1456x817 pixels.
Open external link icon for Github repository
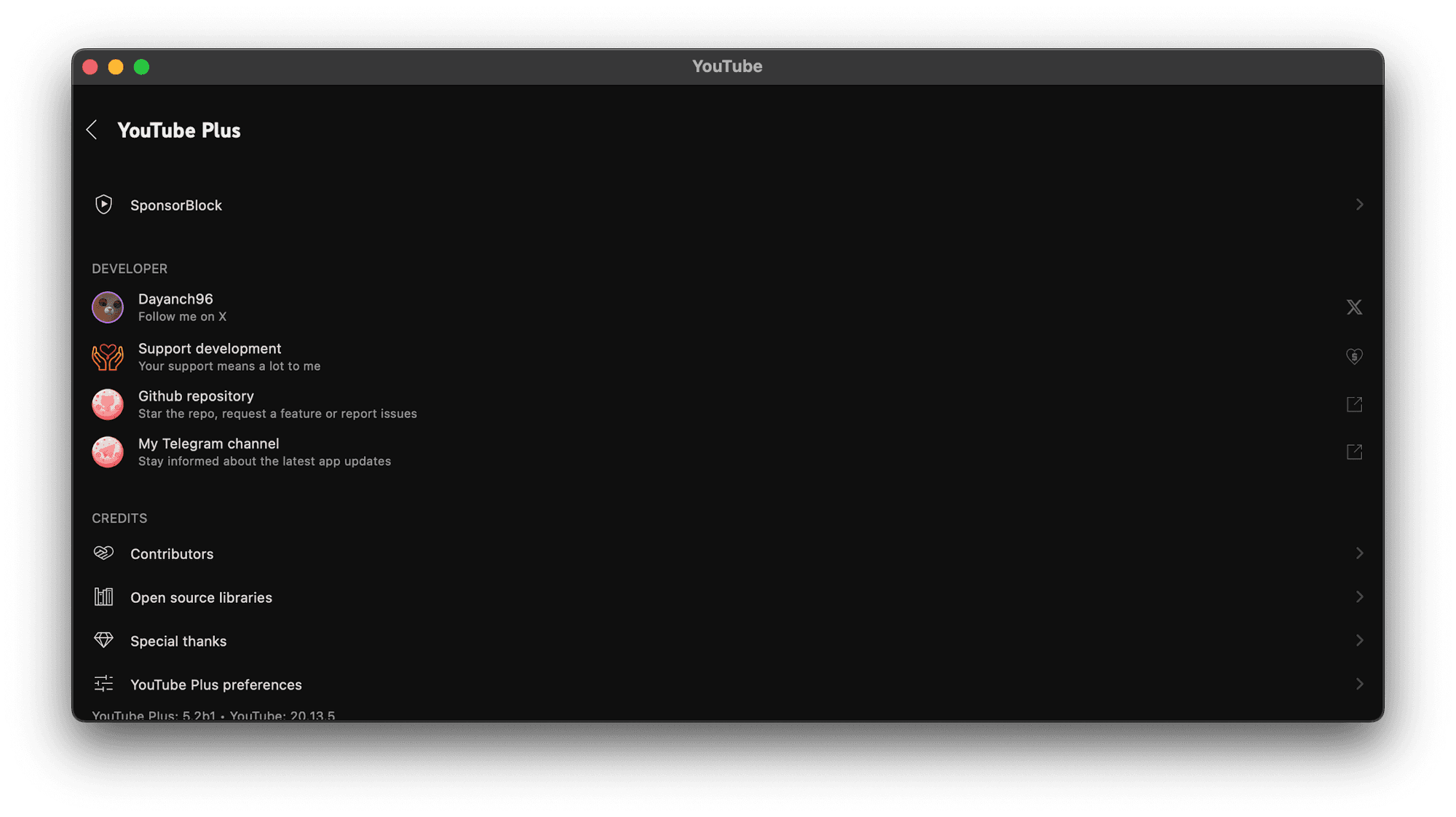1354,404
